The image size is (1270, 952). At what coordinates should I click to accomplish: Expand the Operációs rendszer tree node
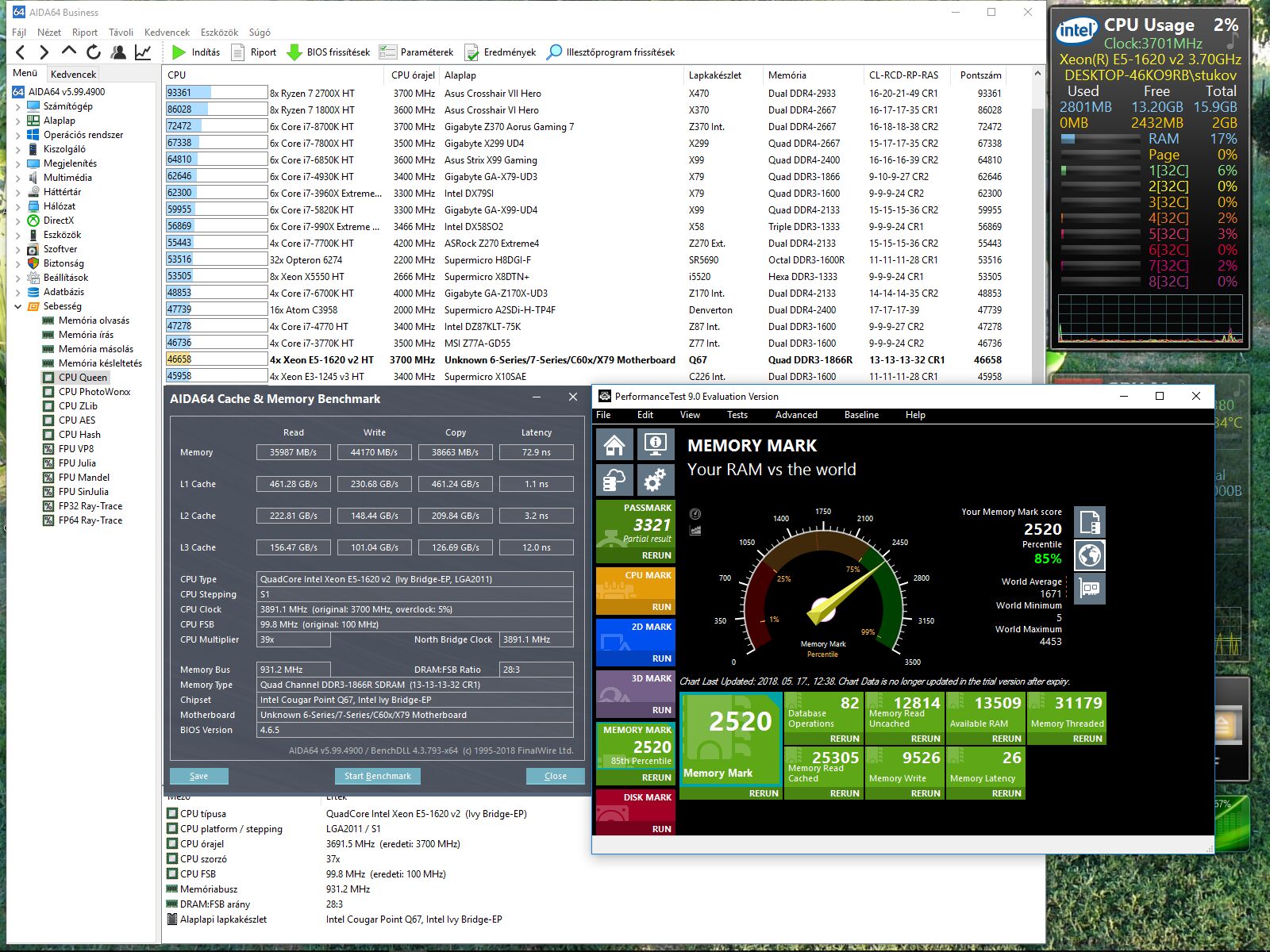point(18,135)
